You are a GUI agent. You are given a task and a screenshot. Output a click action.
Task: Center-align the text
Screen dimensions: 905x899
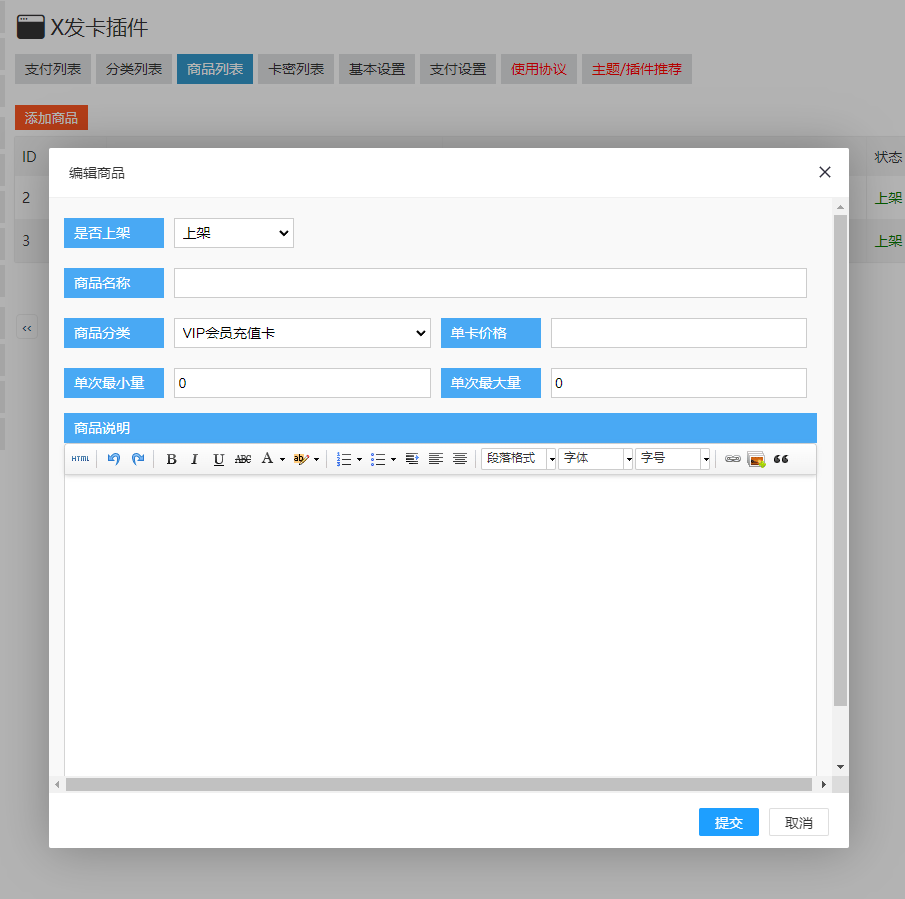pos(460,459)
